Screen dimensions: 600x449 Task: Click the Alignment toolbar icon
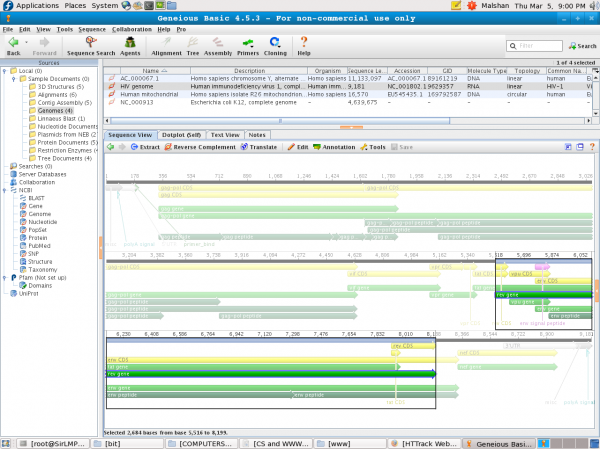coord(168,44)
